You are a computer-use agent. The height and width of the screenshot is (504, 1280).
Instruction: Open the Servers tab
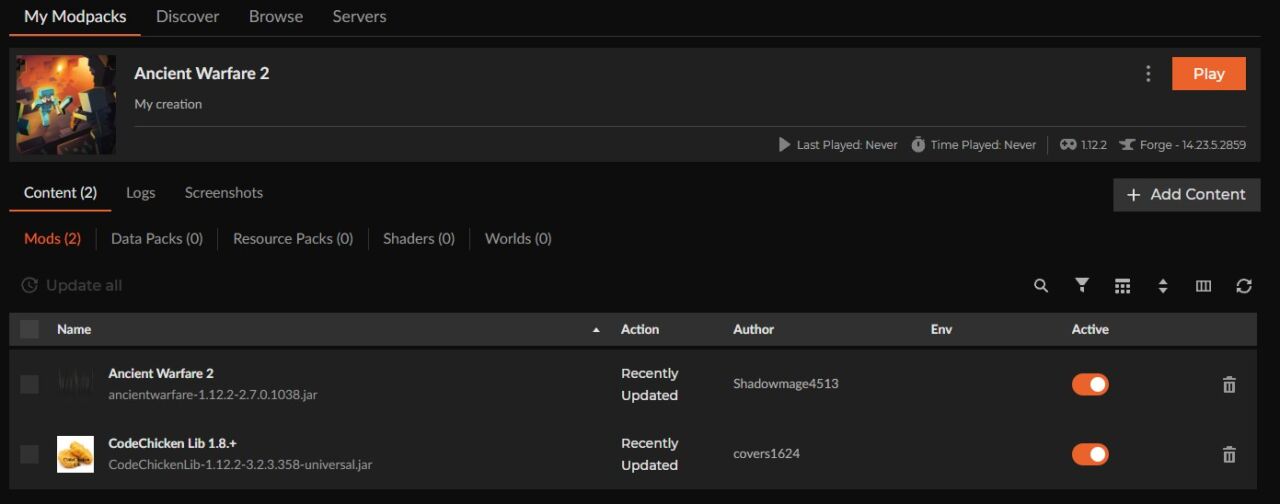[x=359, y=17]
